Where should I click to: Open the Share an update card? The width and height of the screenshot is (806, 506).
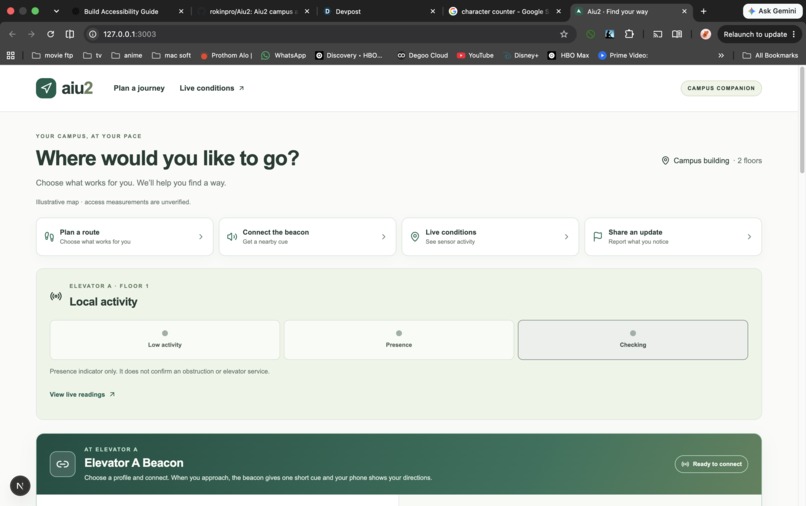pyautogui.click(x=673, y=237)
